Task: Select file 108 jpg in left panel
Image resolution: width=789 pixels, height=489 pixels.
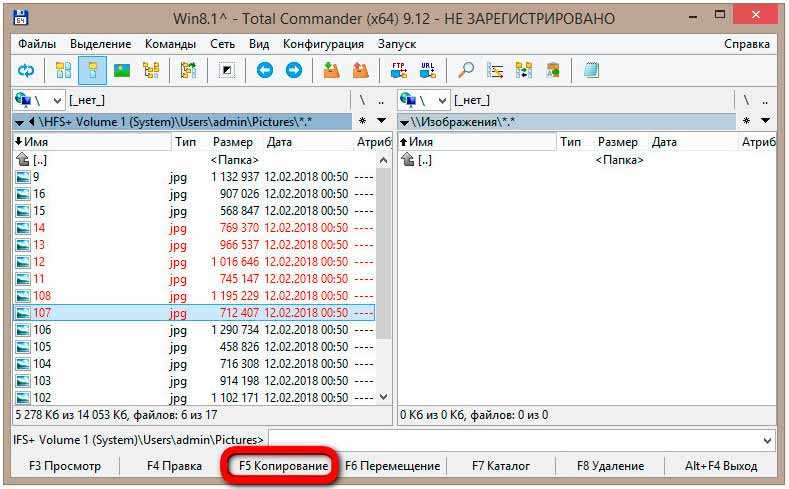Action: [x=194, y=296]
